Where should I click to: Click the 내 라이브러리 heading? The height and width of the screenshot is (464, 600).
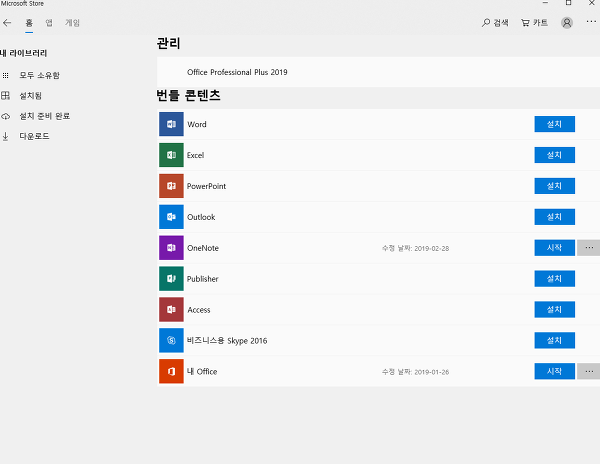(x=23, y=53)
